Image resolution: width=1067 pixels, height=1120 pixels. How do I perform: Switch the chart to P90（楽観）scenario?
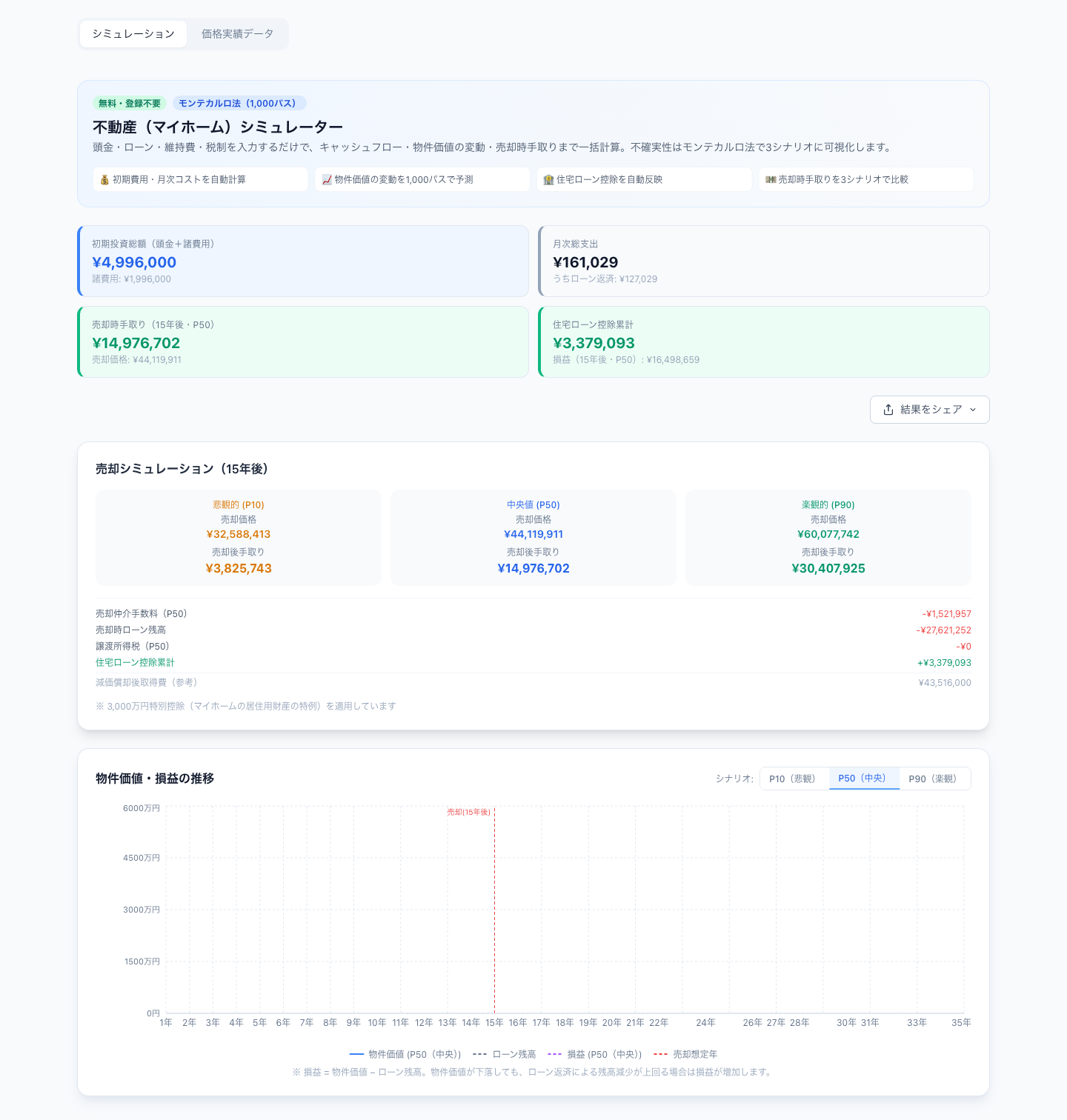pyautogui.click(x=935, y=779)
